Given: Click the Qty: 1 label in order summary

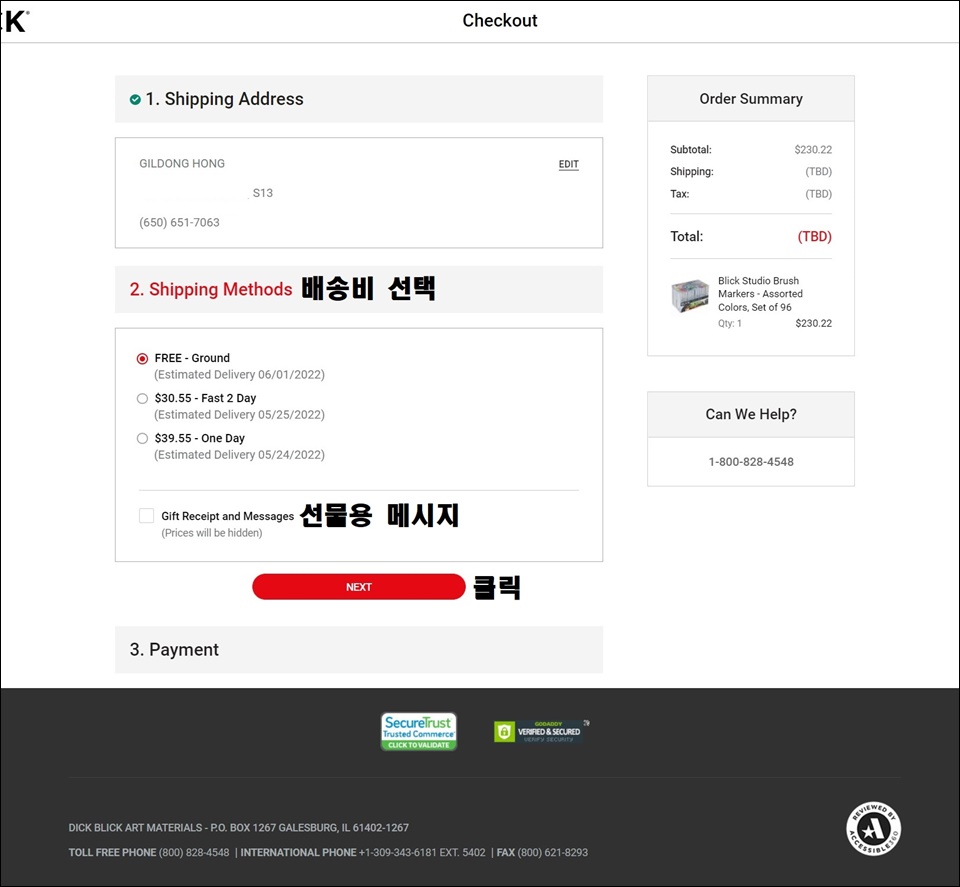Looking at the screenshot, I should click(729, 323).
